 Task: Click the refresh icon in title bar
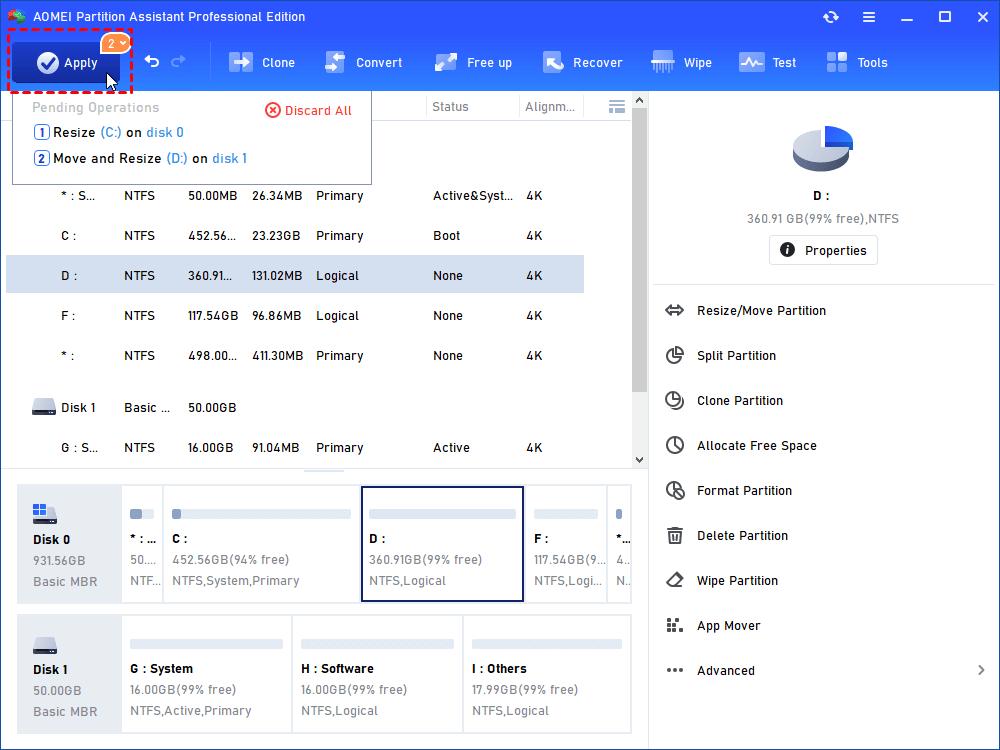830,17
